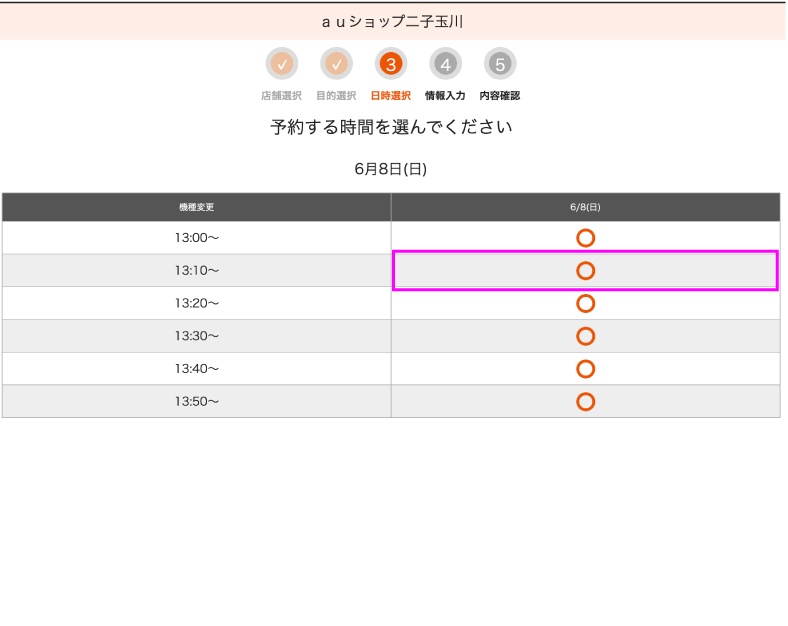The width and height of the screenshot is (788, 626).
Task: Select the 13:10 availability circle
Action: 585,271
